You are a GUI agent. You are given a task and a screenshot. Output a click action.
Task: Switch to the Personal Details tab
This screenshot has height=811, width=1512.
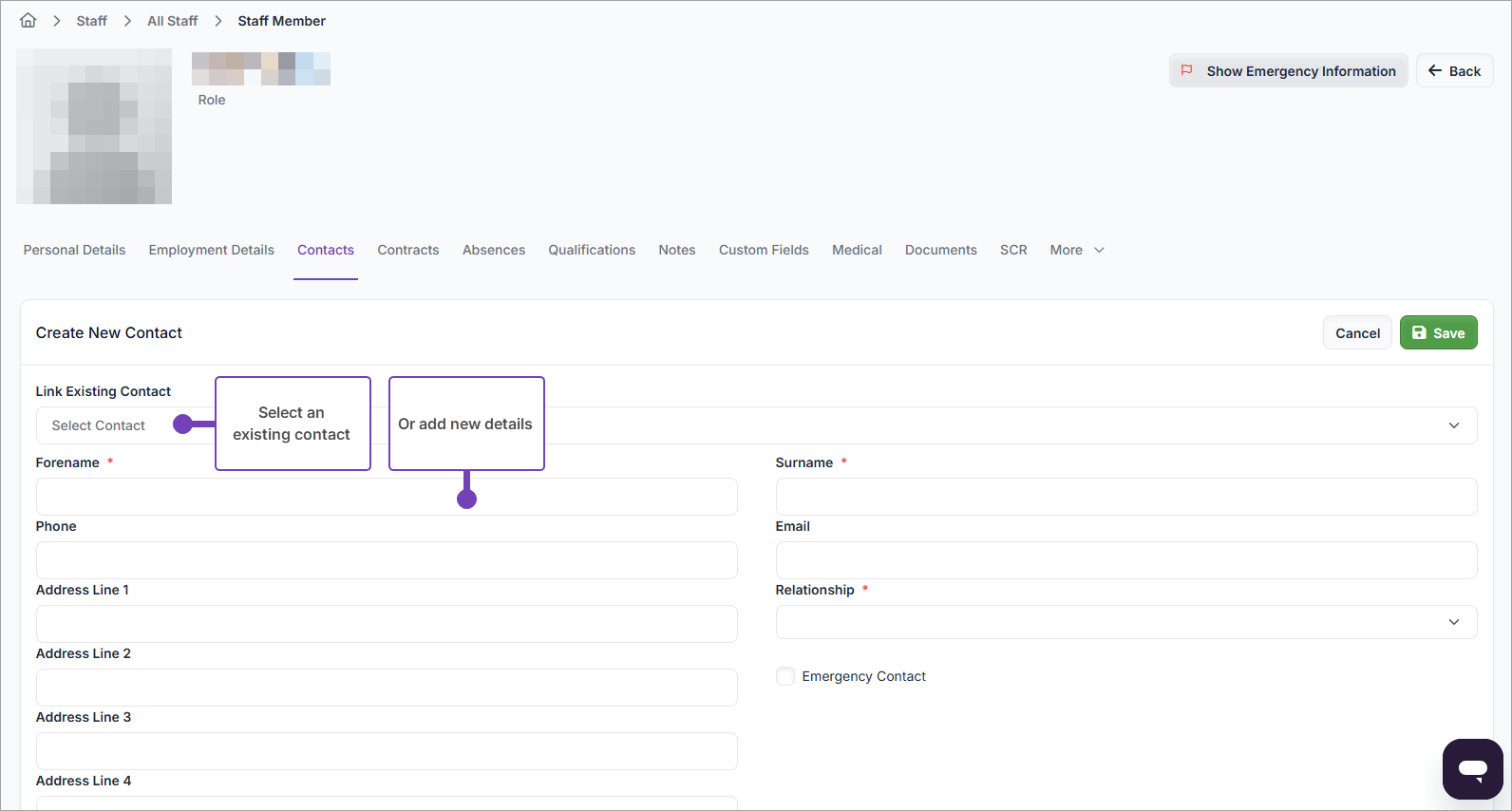coord(74,250)
